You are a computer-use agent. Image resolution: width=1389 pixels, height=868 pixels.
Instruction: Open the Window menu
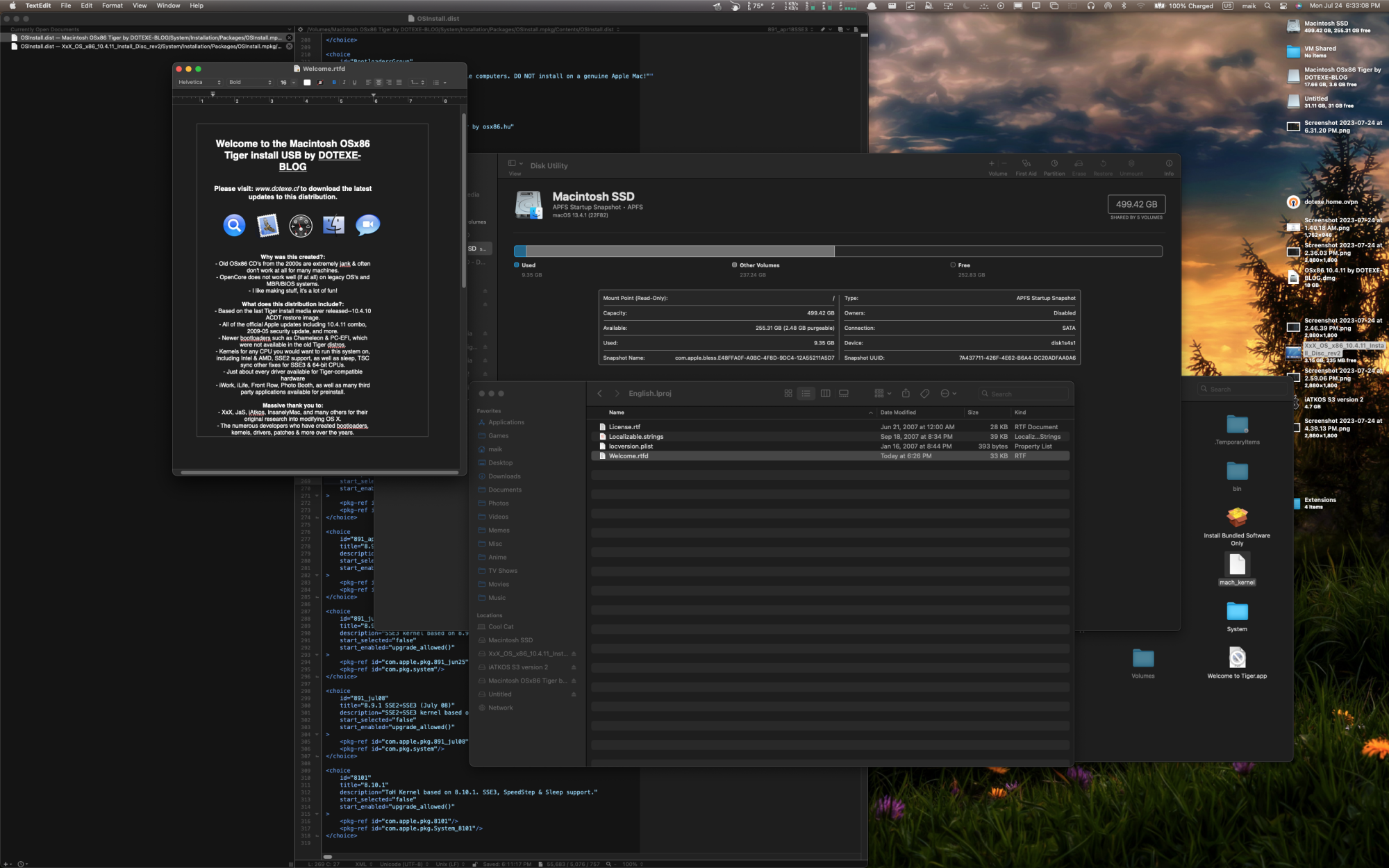pyautogui.click(x=168, y=6)
